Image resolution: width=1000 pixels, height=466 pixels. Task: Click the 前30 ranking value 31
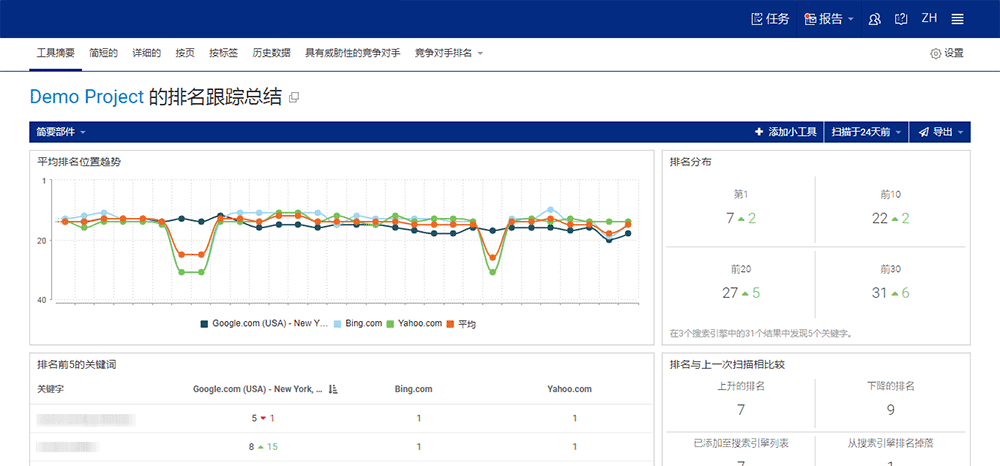[880, 293]
